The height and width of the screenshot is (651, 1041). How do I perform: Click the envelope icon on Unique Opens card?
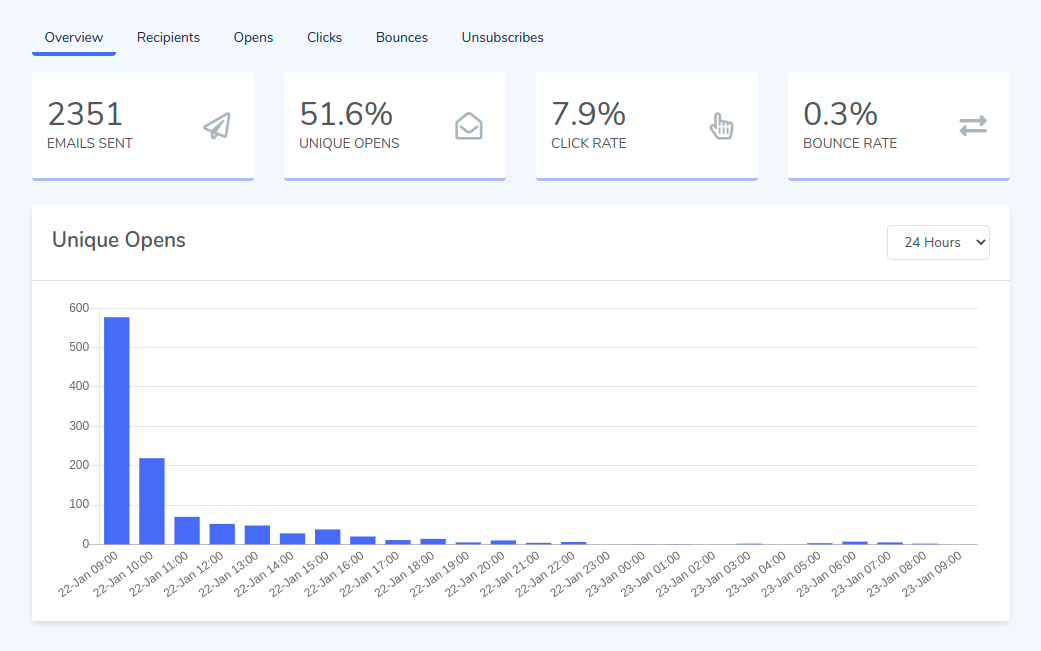[467, 125]
